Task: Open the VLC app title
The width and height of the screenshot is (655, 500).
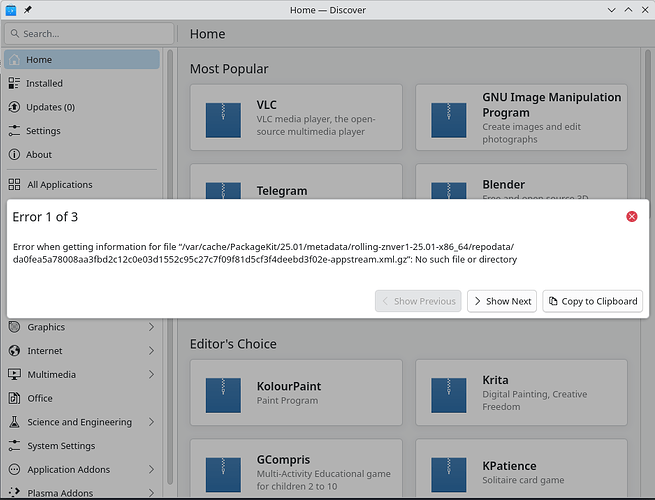Action: point(267,104)
